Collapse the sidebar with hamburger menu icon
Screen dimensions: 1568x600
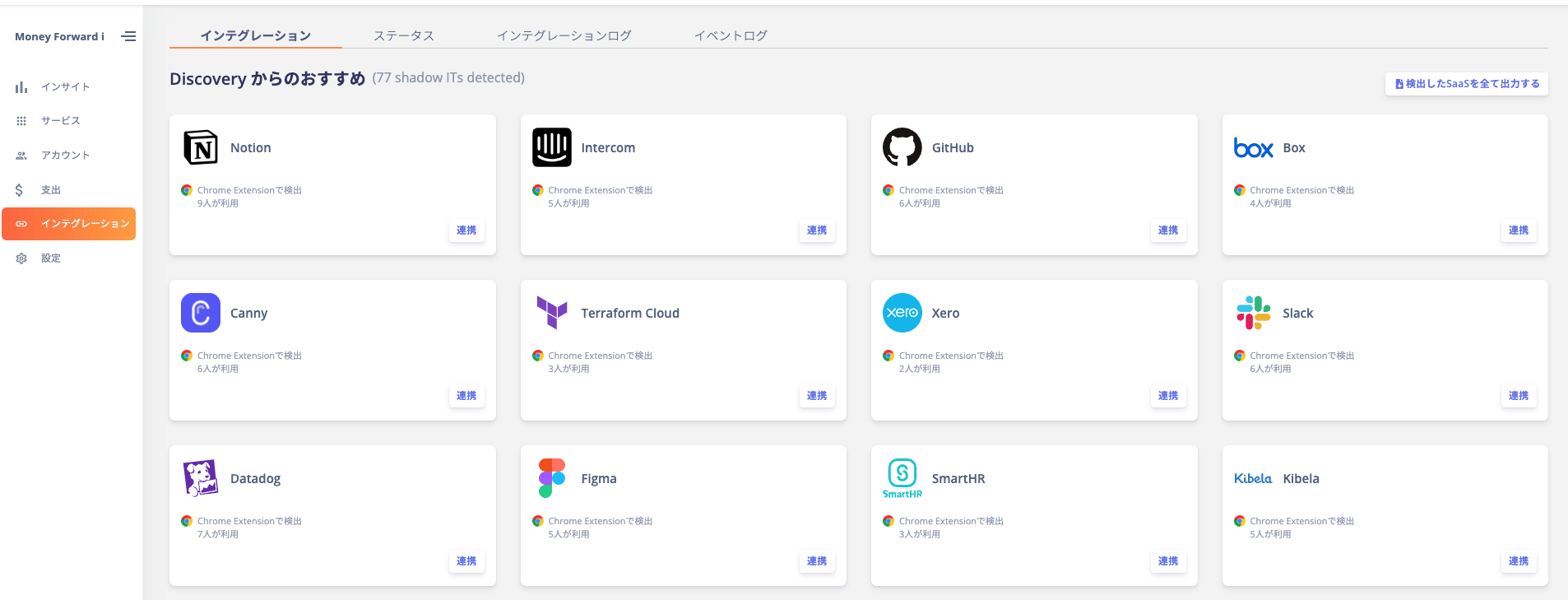click(128, 36)
